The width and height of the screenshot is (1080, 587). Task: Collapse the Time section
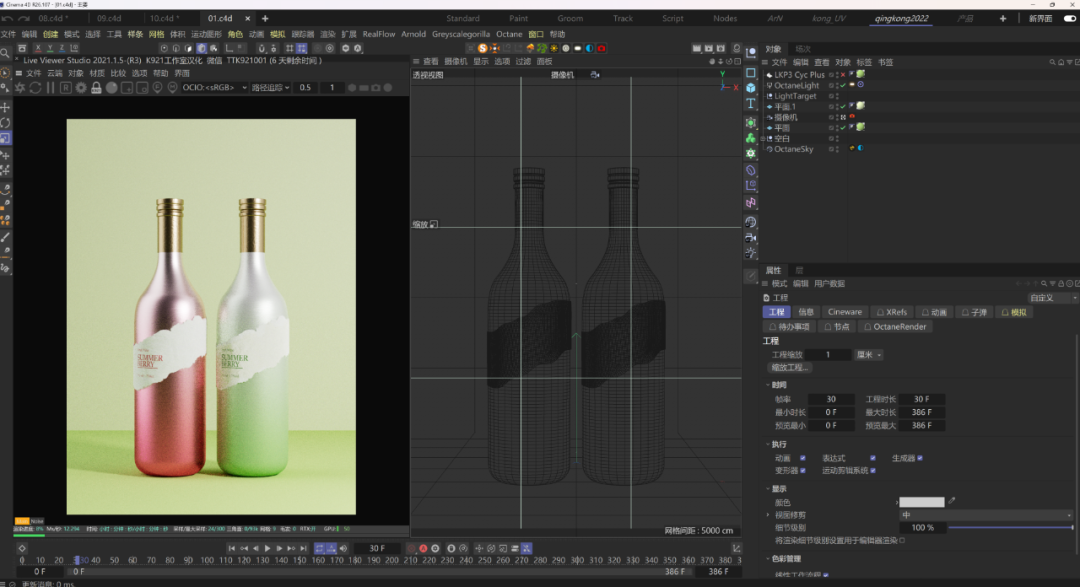click(x=768, y=385)
